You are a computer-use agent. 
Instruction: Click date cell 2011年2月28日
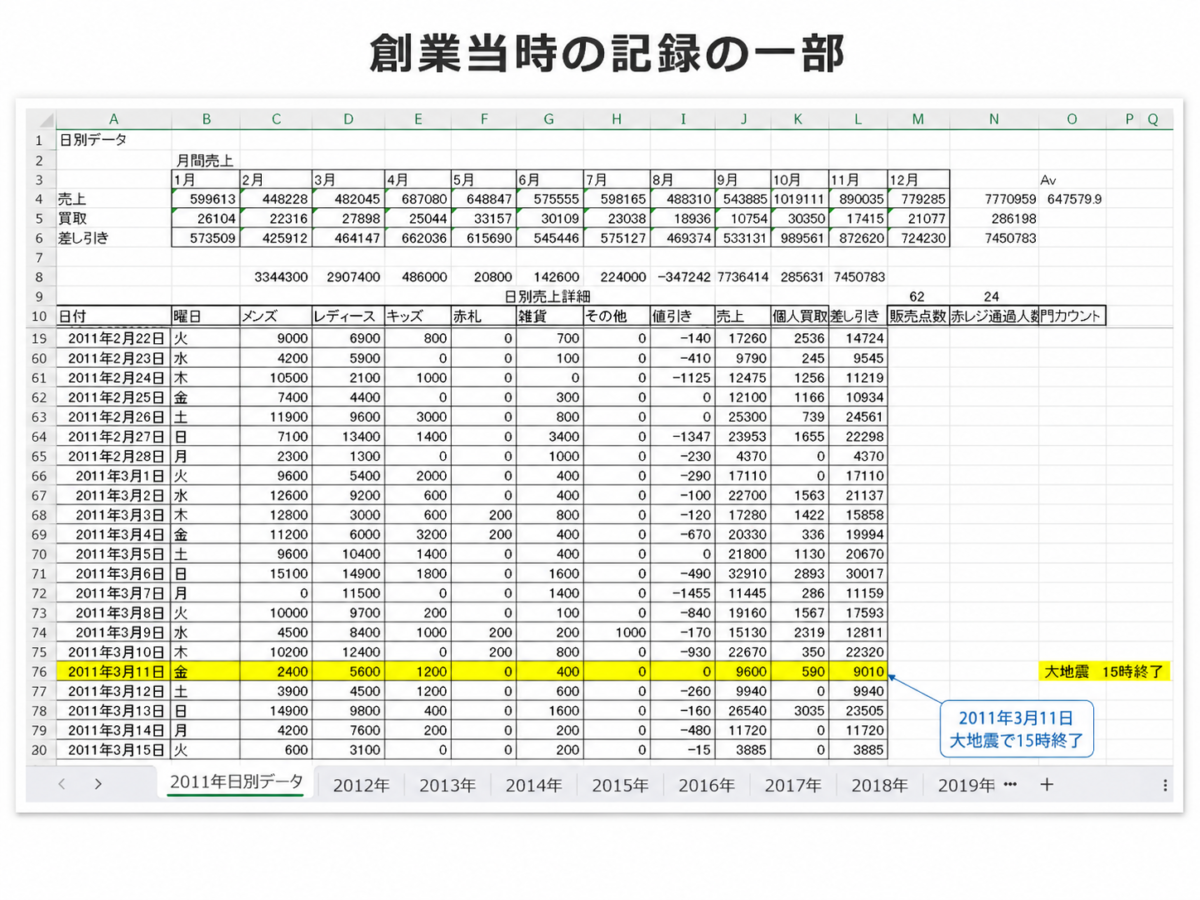(x=114, y=456)
